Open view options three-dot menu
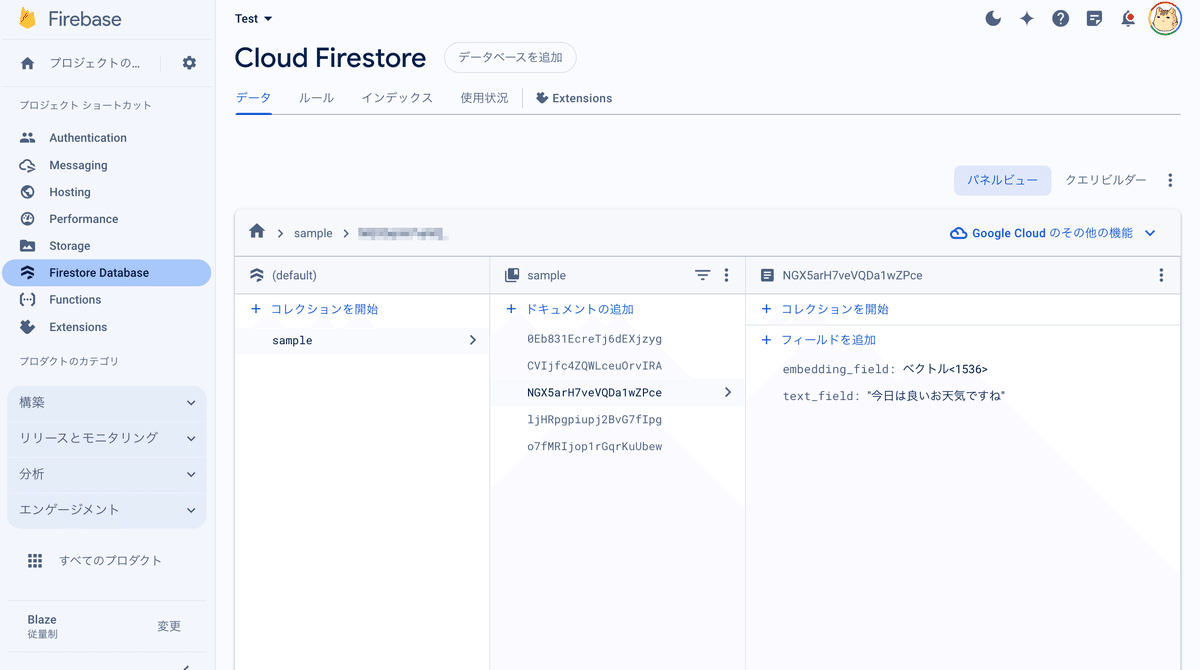 click(1170, 180)
